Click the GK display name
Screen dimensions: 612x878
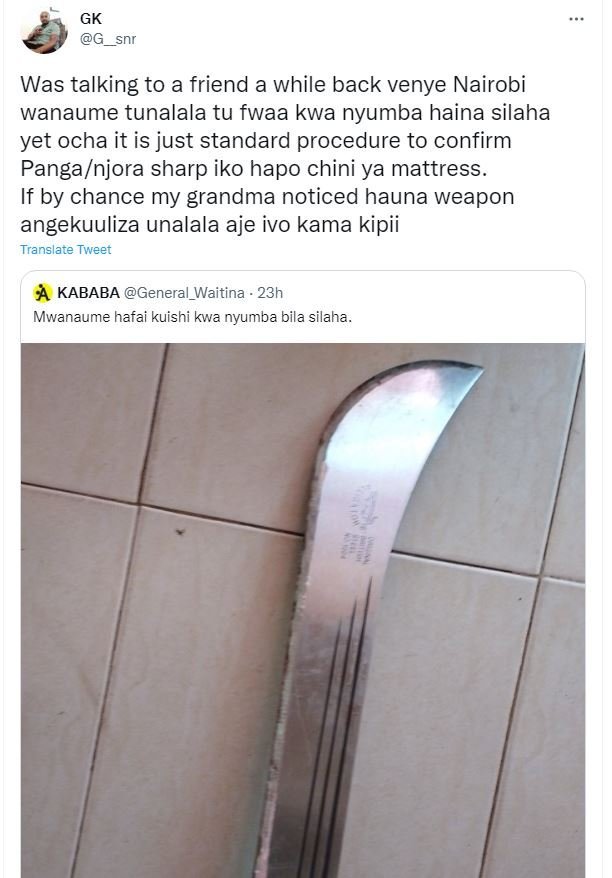(x=91, y=19)
